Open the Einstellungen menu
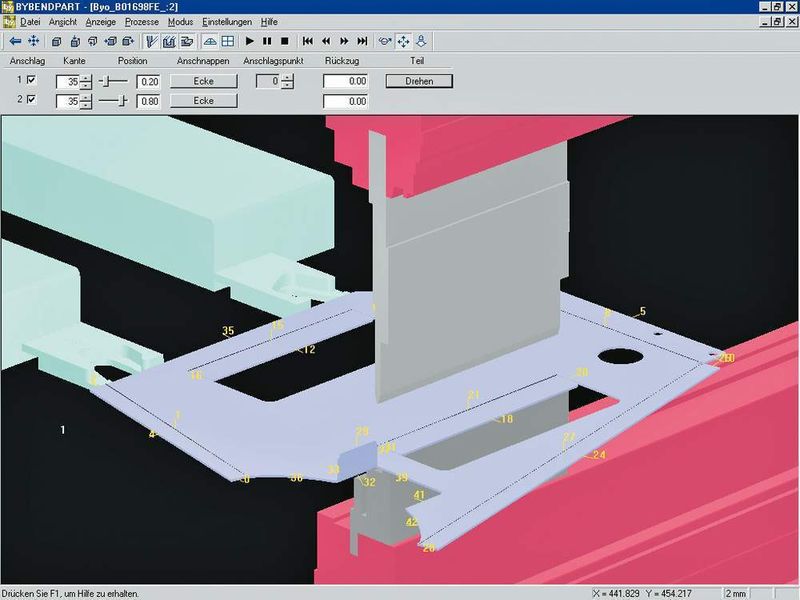This screenshot has height=600, width=800. point(227,22)
